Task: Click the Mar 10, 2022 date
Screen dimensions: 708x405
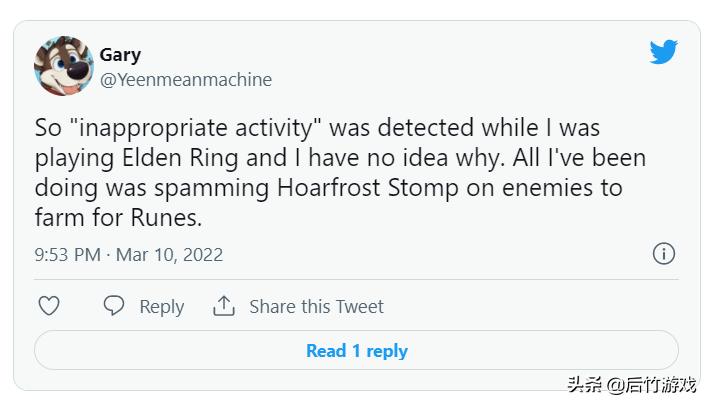Action: (x=169, y=255)
